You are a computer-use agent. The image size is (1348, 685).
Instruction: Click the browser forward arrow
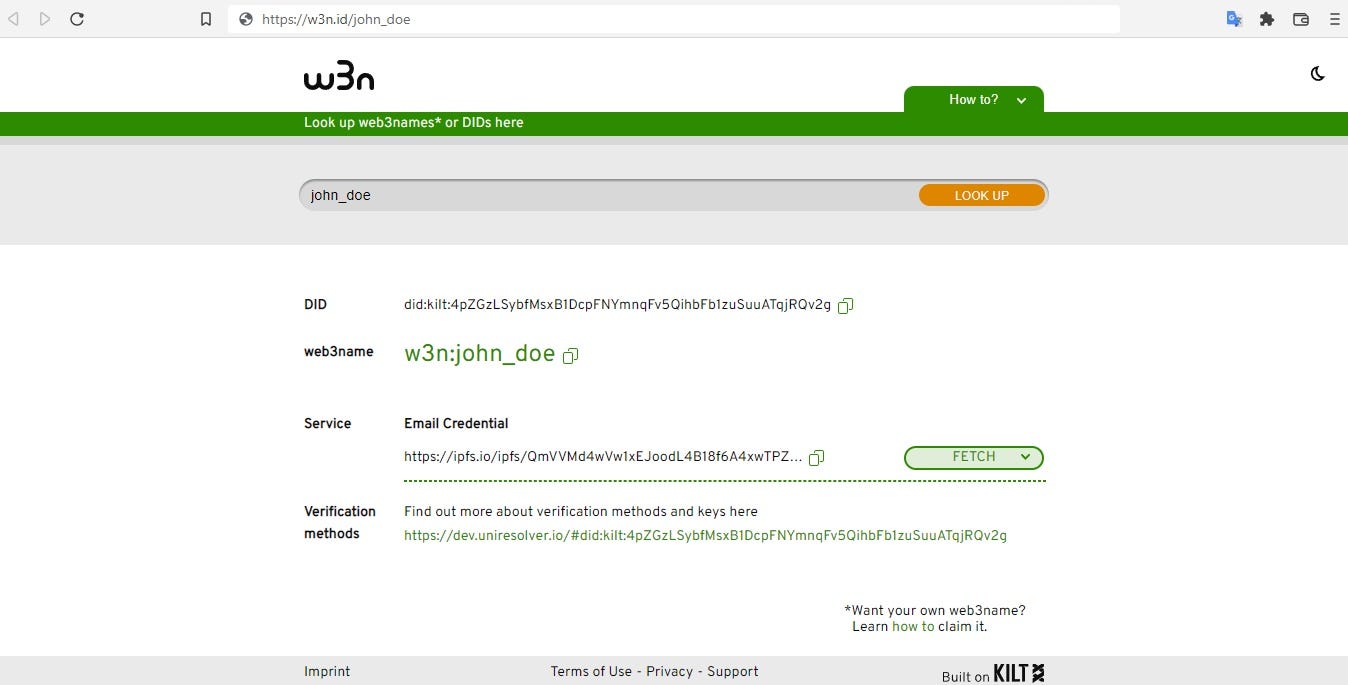click(x=45, y=19)
